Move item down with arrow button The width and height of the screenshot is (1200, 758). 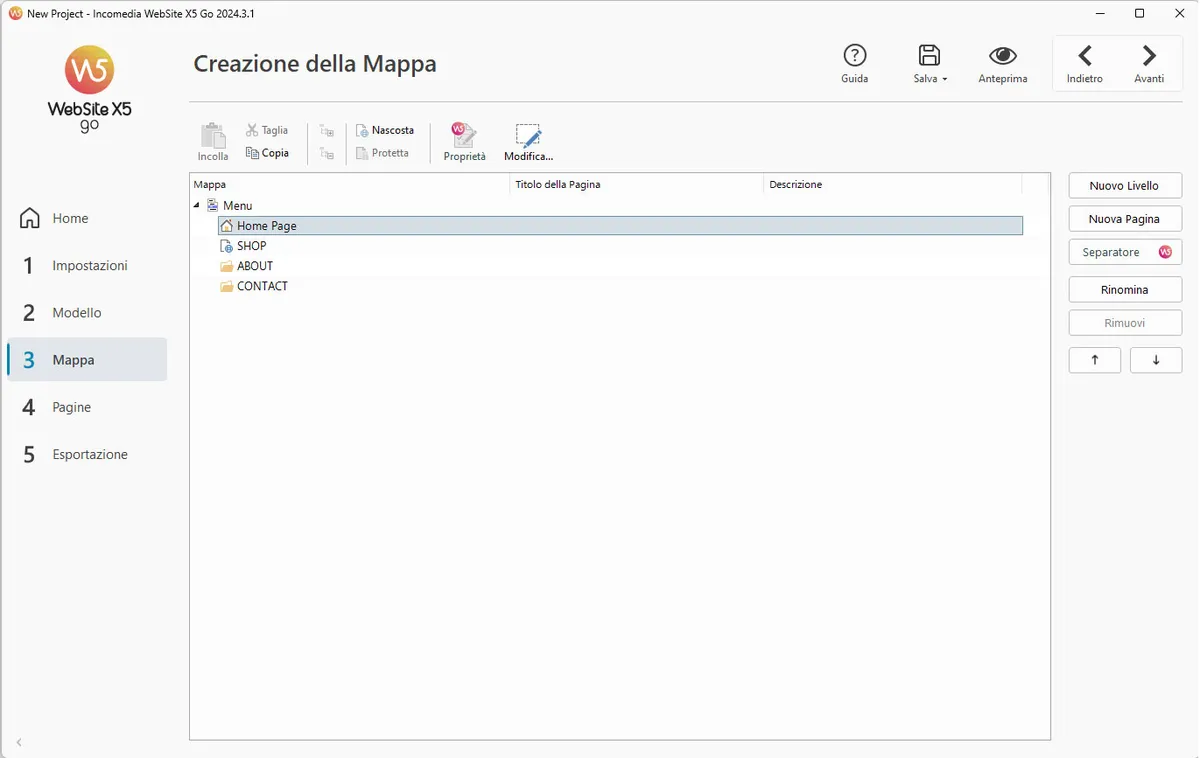click(x=1156, y=360)
